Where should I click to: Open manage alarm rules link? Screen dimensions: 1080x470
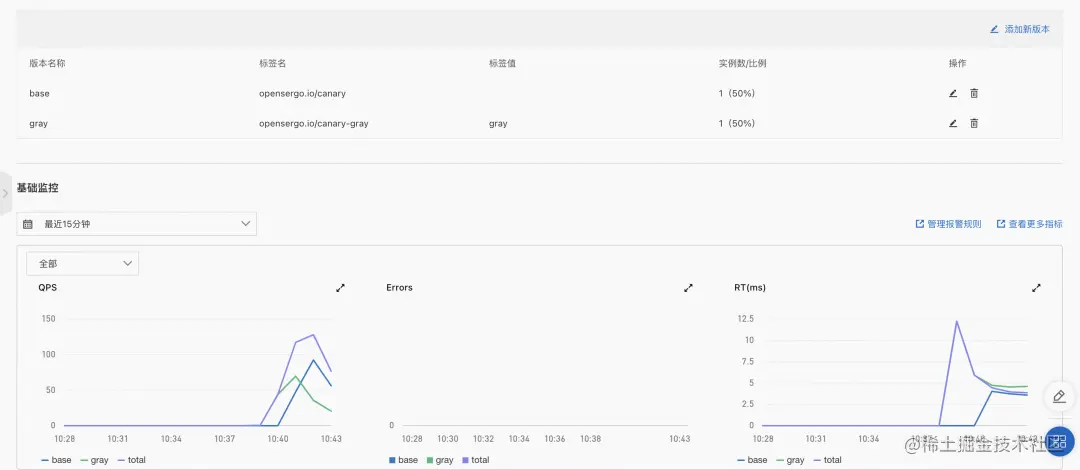(x=948, y=224)
